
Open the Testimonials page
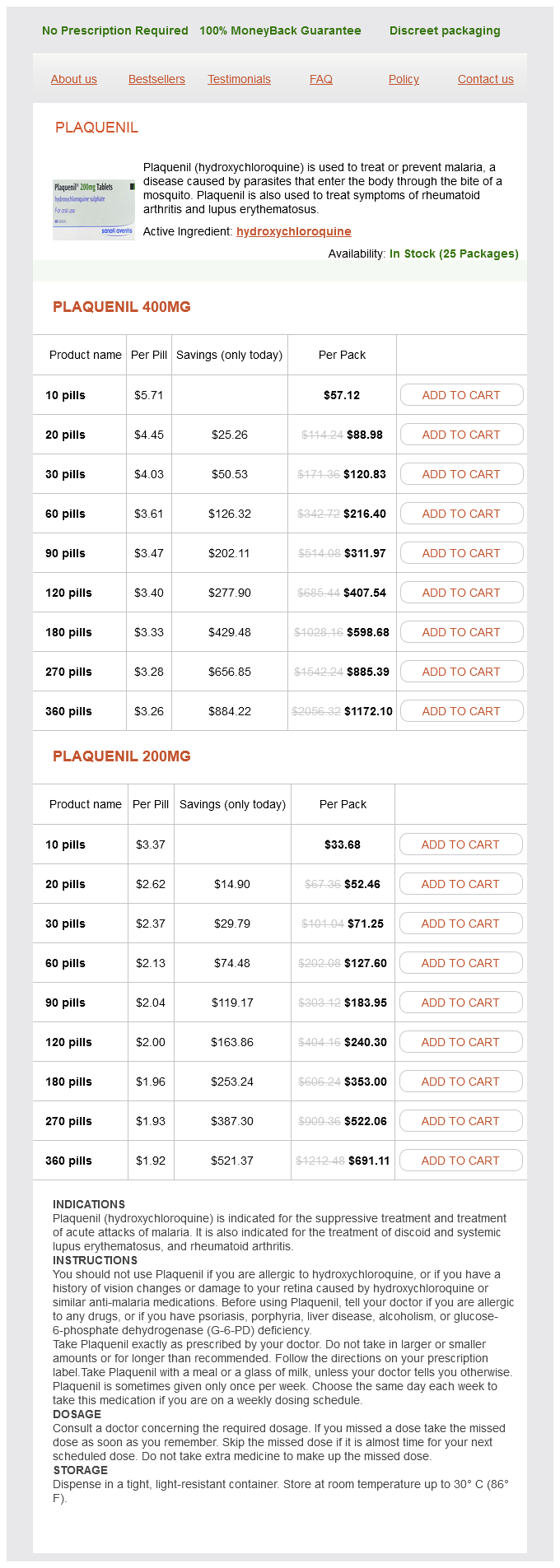tap(239, 79)
